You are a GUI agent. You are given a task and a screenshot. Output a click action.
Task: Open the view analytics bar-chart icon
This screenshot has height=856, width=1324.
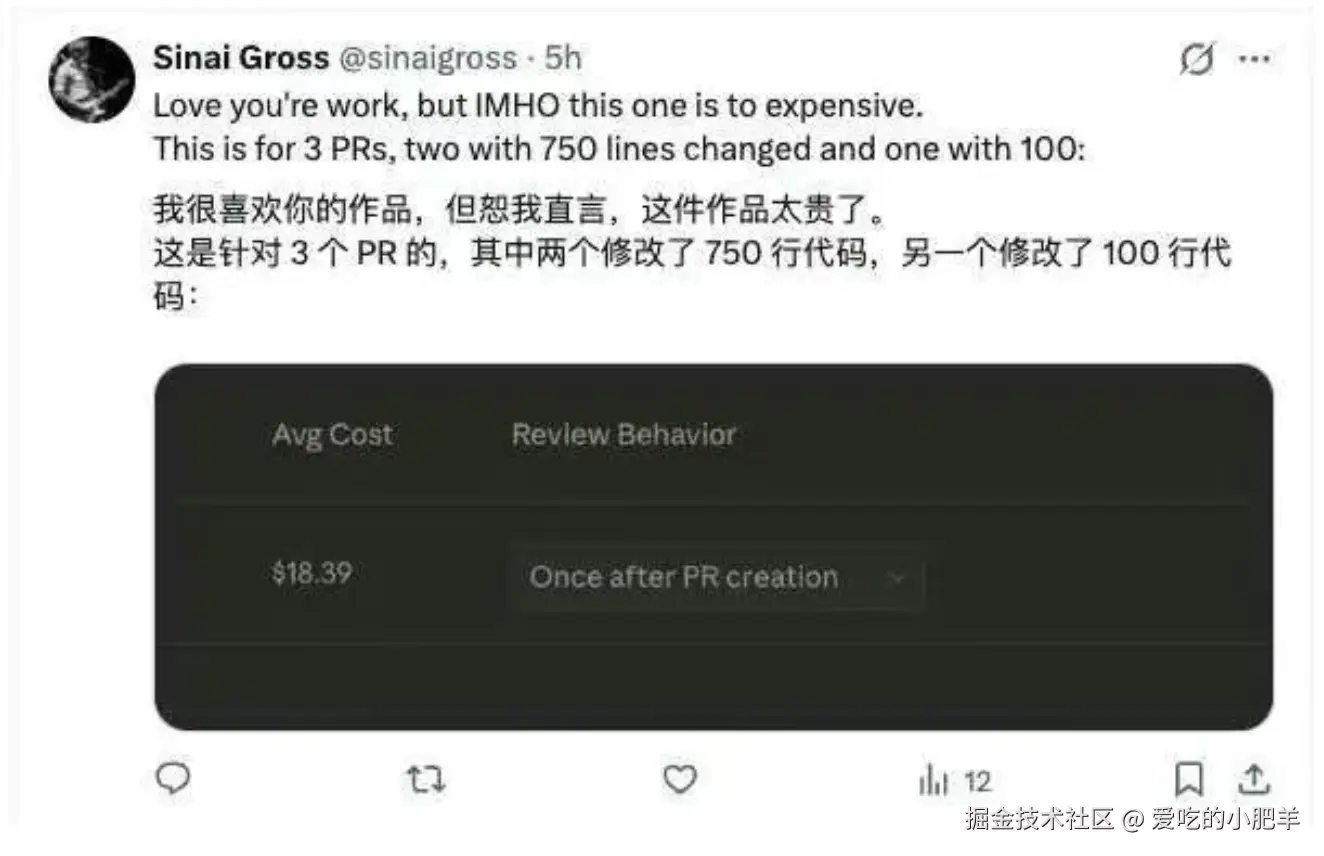(932, 780)
